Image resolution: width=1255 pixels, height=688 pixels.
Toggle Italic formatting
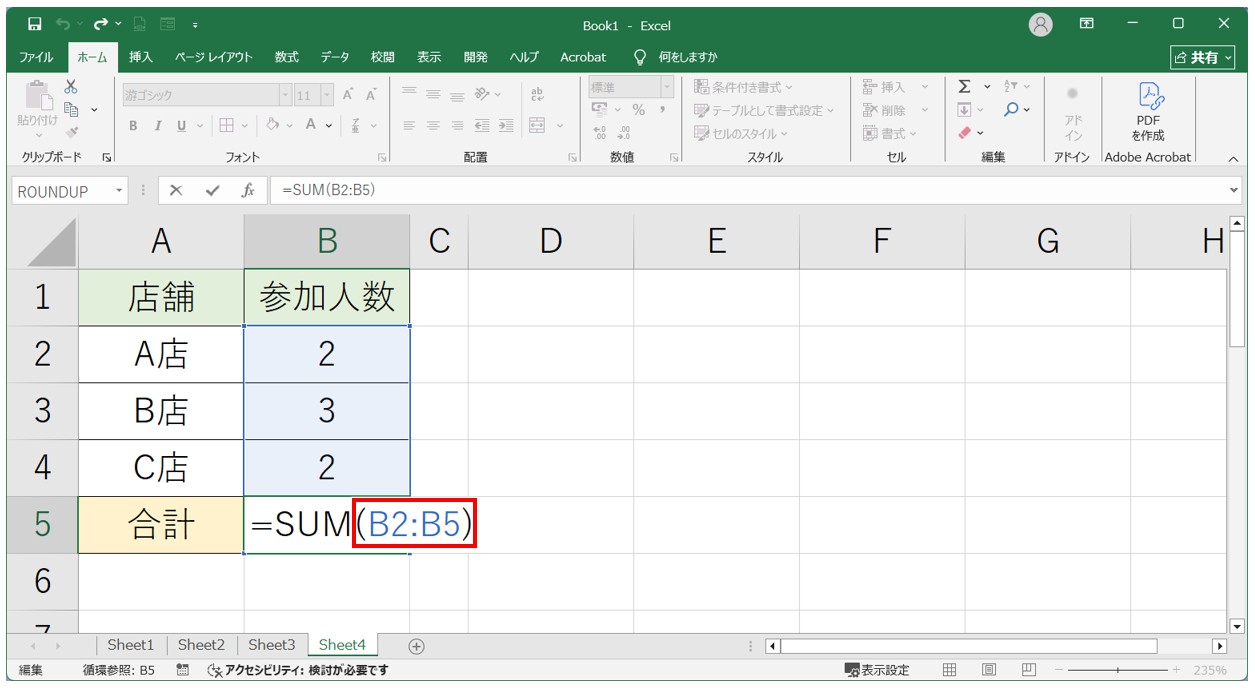[x=157, y=126]
